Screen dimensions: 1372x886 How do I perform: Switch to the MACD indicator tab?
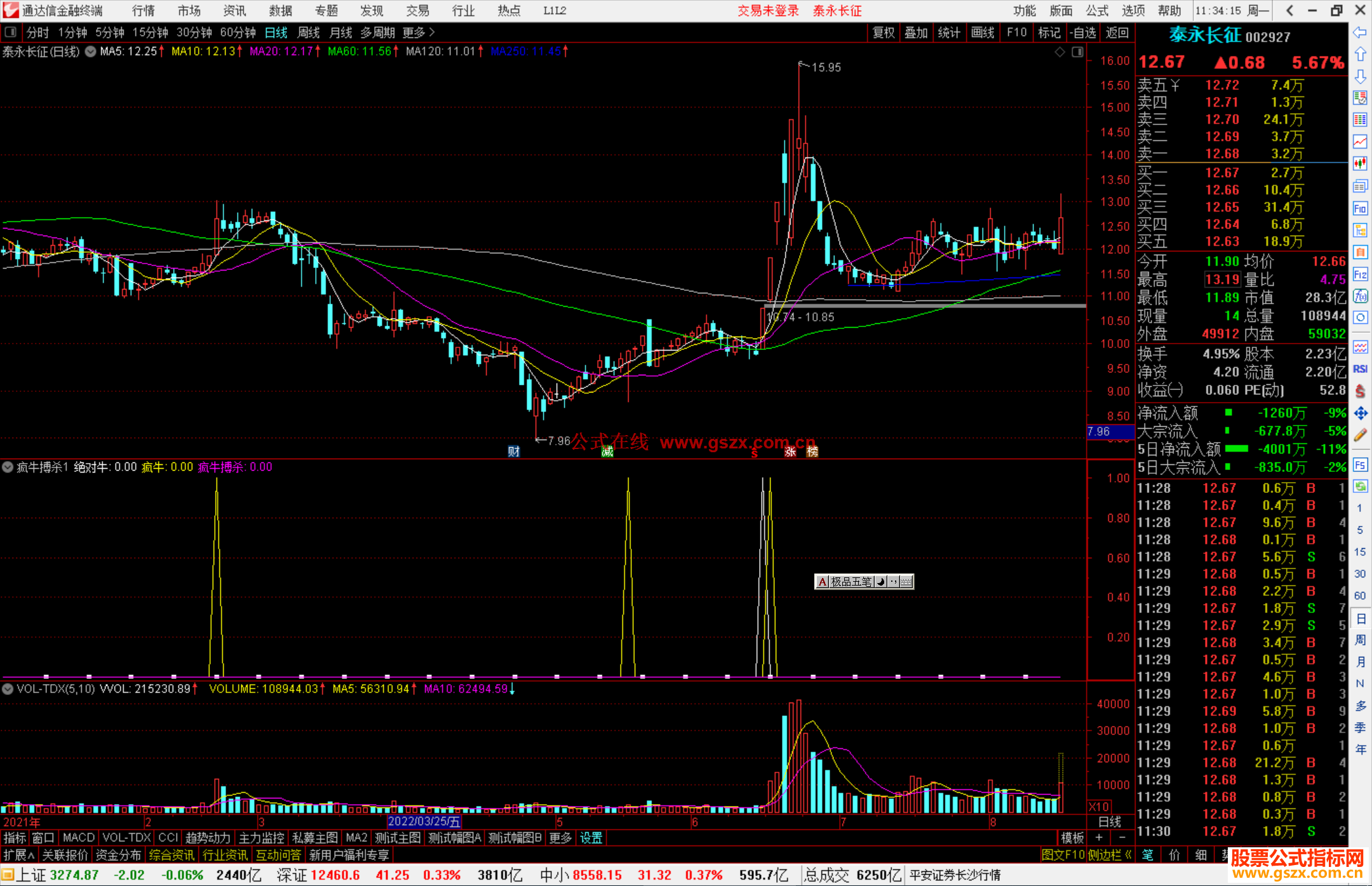[78, 838]
